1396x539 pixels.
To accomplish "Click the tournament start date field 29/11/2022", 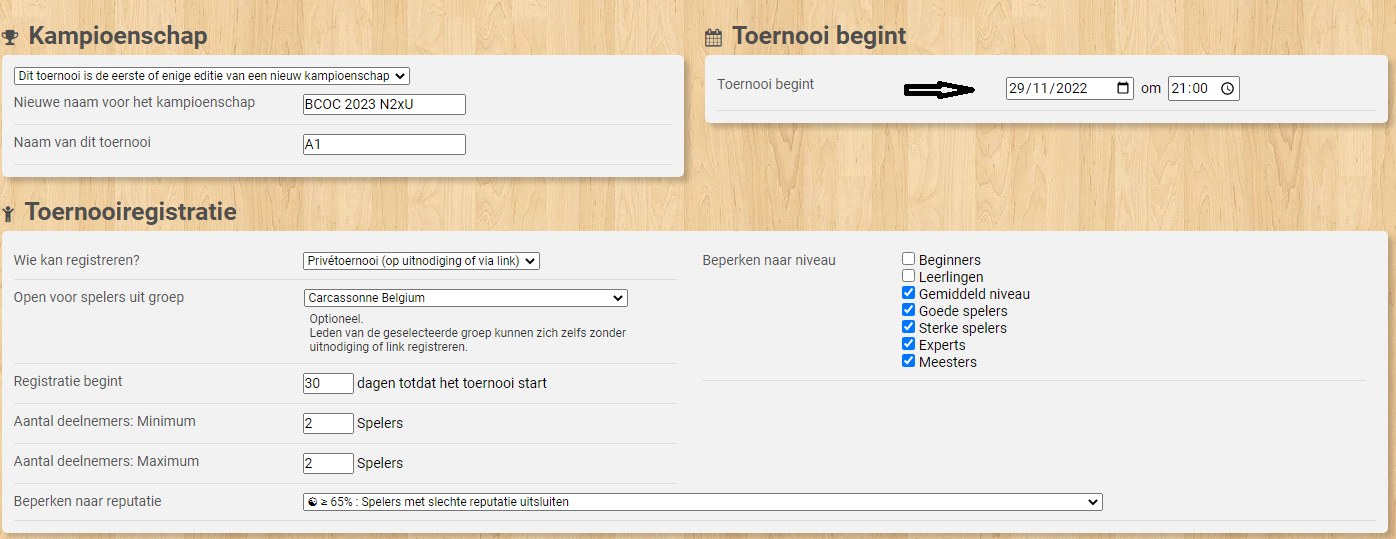I will tap(1070, 88).
